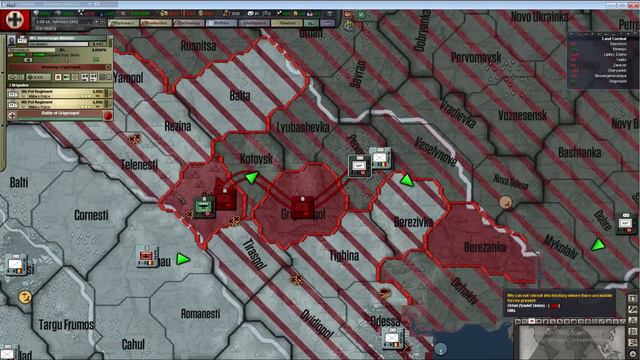Click the red alert icon right of top tabs

click(348, 15)
